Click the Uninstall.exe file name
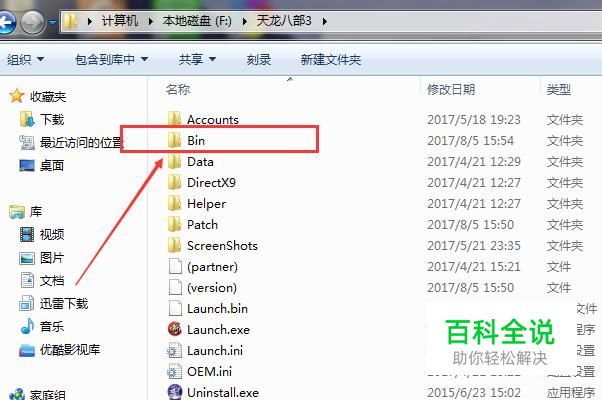The image size is (602, 400). (223, 393)
